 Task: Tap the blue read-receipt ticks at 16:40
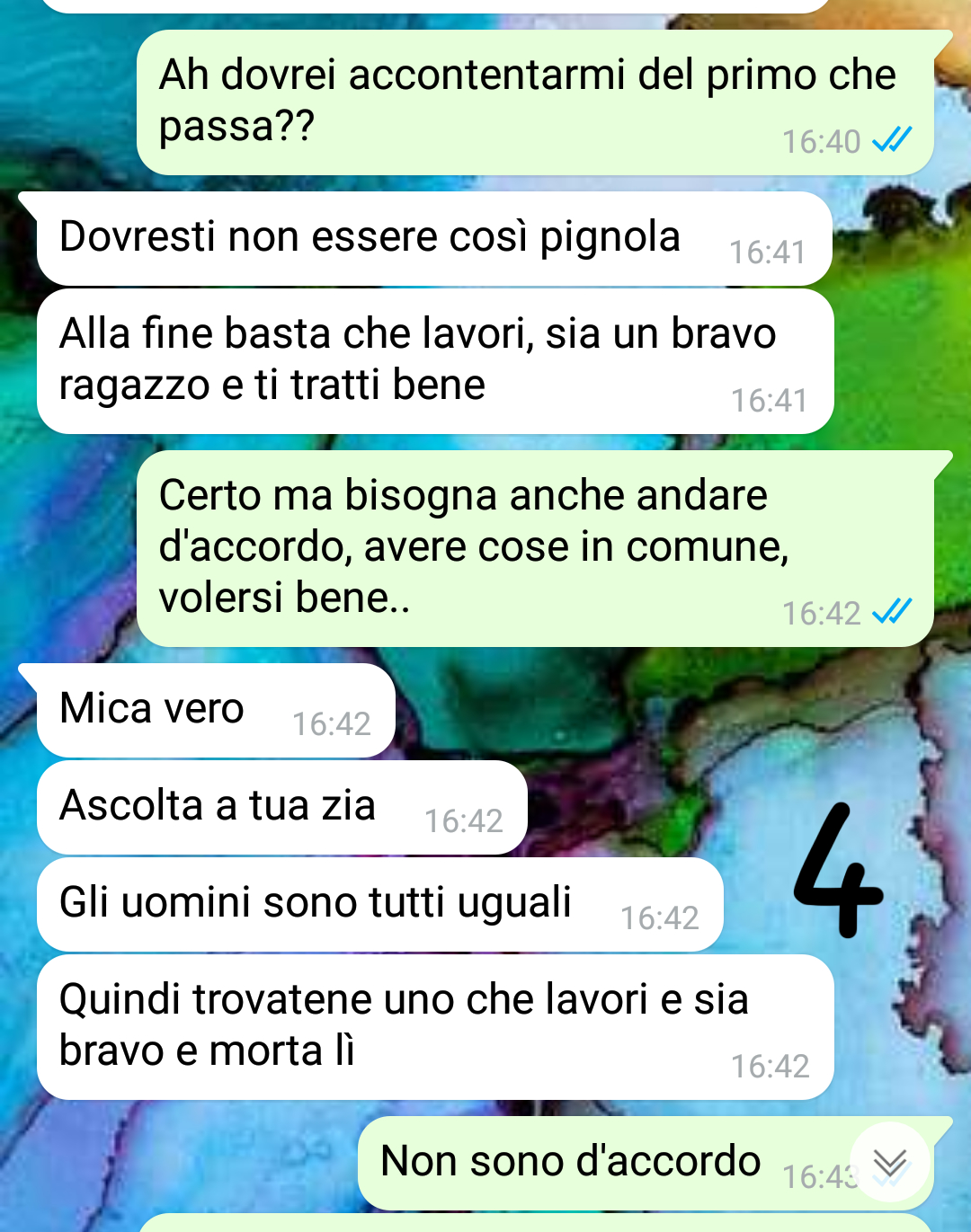(892, 139)
